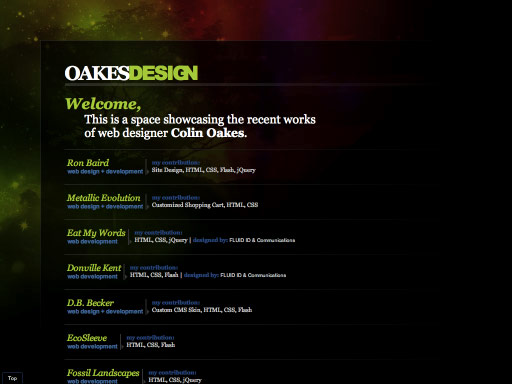The width and height of the screenshot is (512, 384).
Task: Click 'HTML, CSS, Flash' in EcoSleeve row
Action: click(x=151, y=345)
